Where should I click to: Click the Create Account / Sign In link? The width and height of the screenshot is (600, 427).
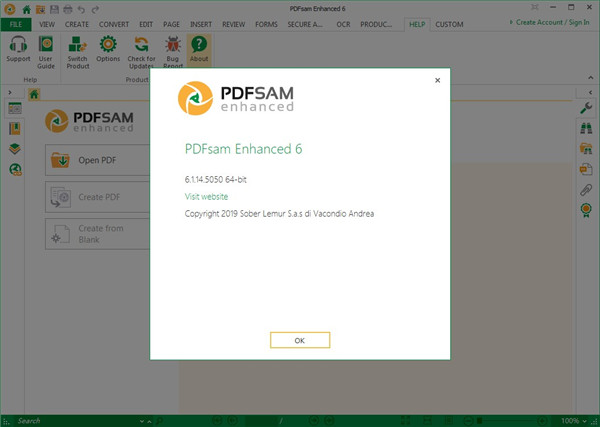tap(553, 22)
